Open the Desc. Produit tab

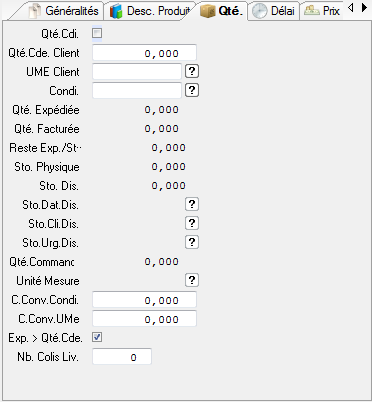point(150,11)
